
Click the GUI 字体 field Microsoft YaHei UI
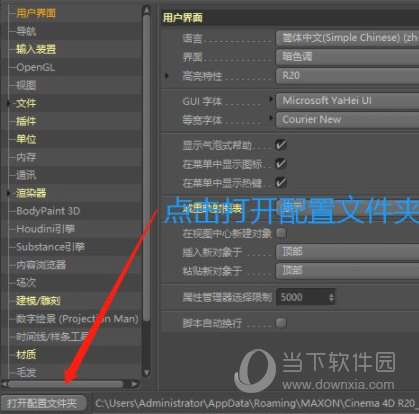pos(347,101)
